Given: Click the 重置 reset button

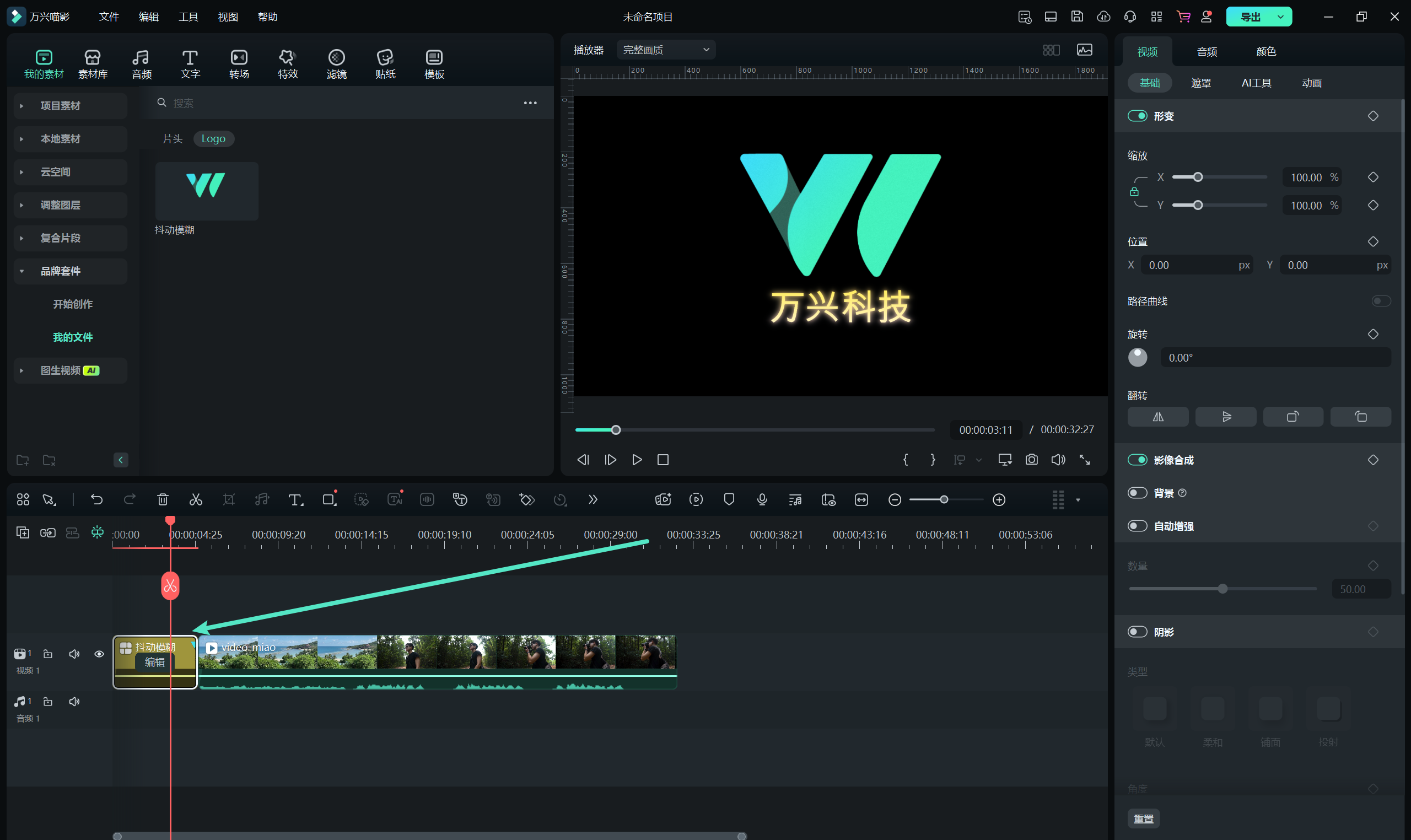Looking at the screenshot, I should pyautogui.click(x=1144, y=818).
